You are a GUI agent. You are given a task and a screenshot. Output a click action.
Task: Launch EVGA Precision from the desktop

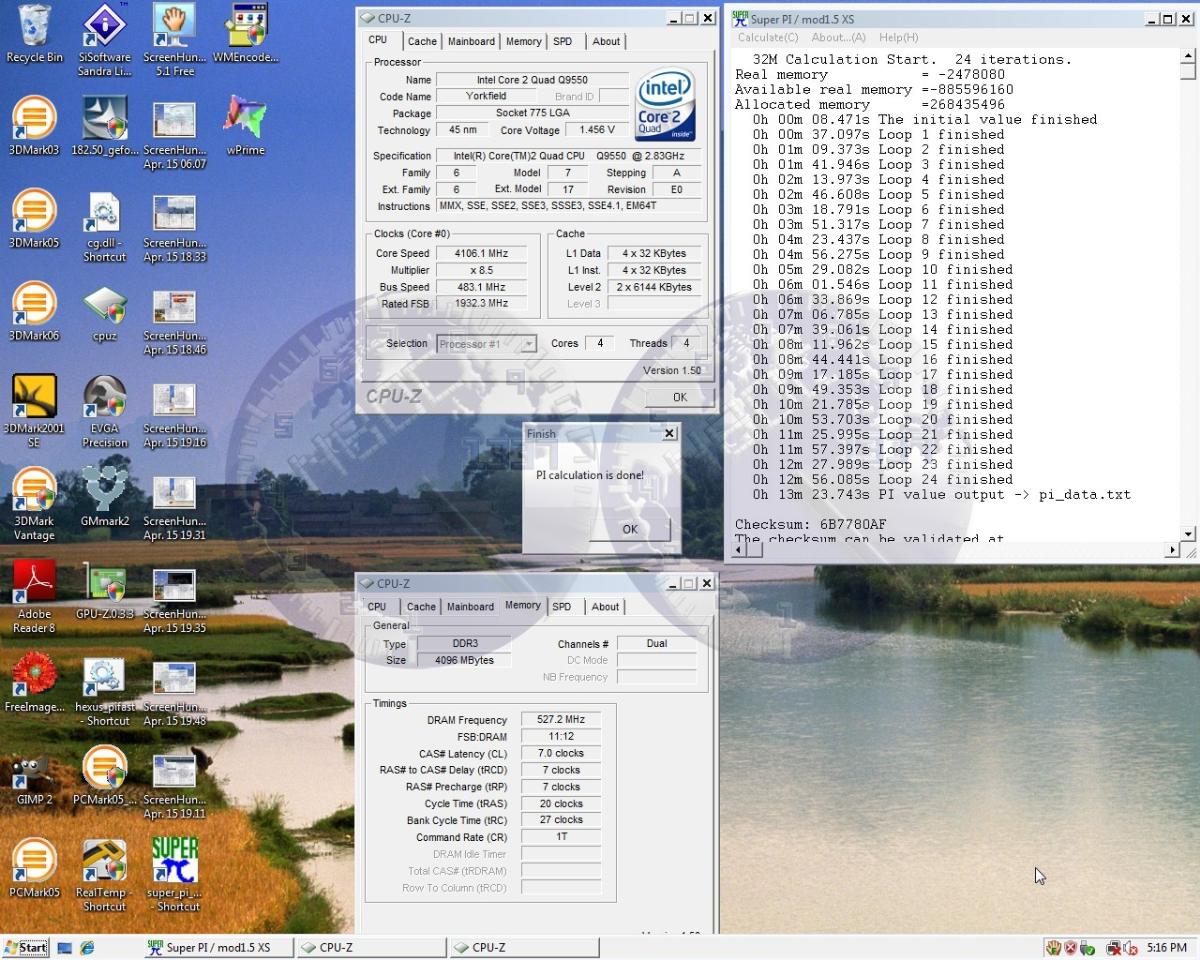(x=104, y=412)
